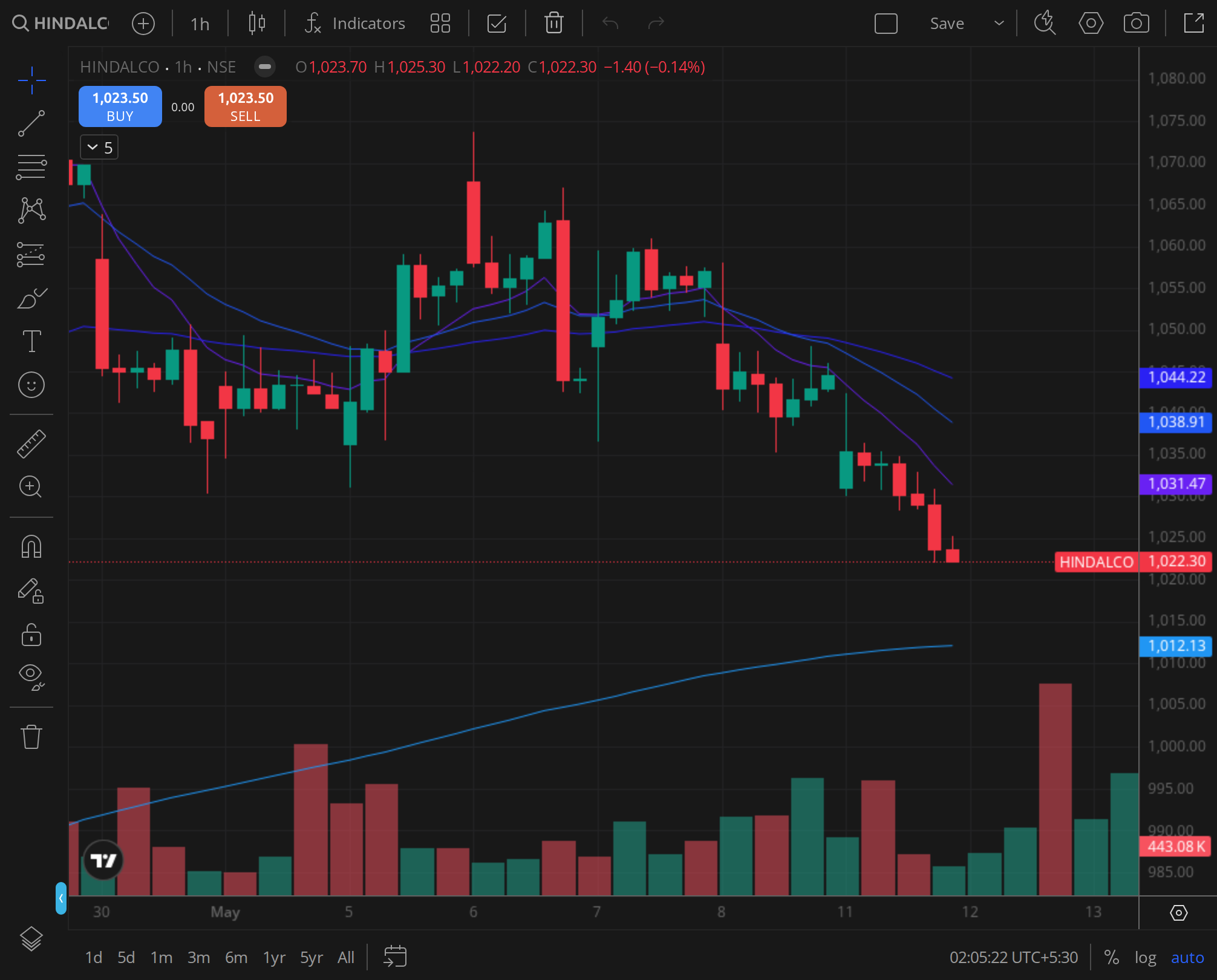Select the brush drawing tool
1217x980 pixels.
31,298
